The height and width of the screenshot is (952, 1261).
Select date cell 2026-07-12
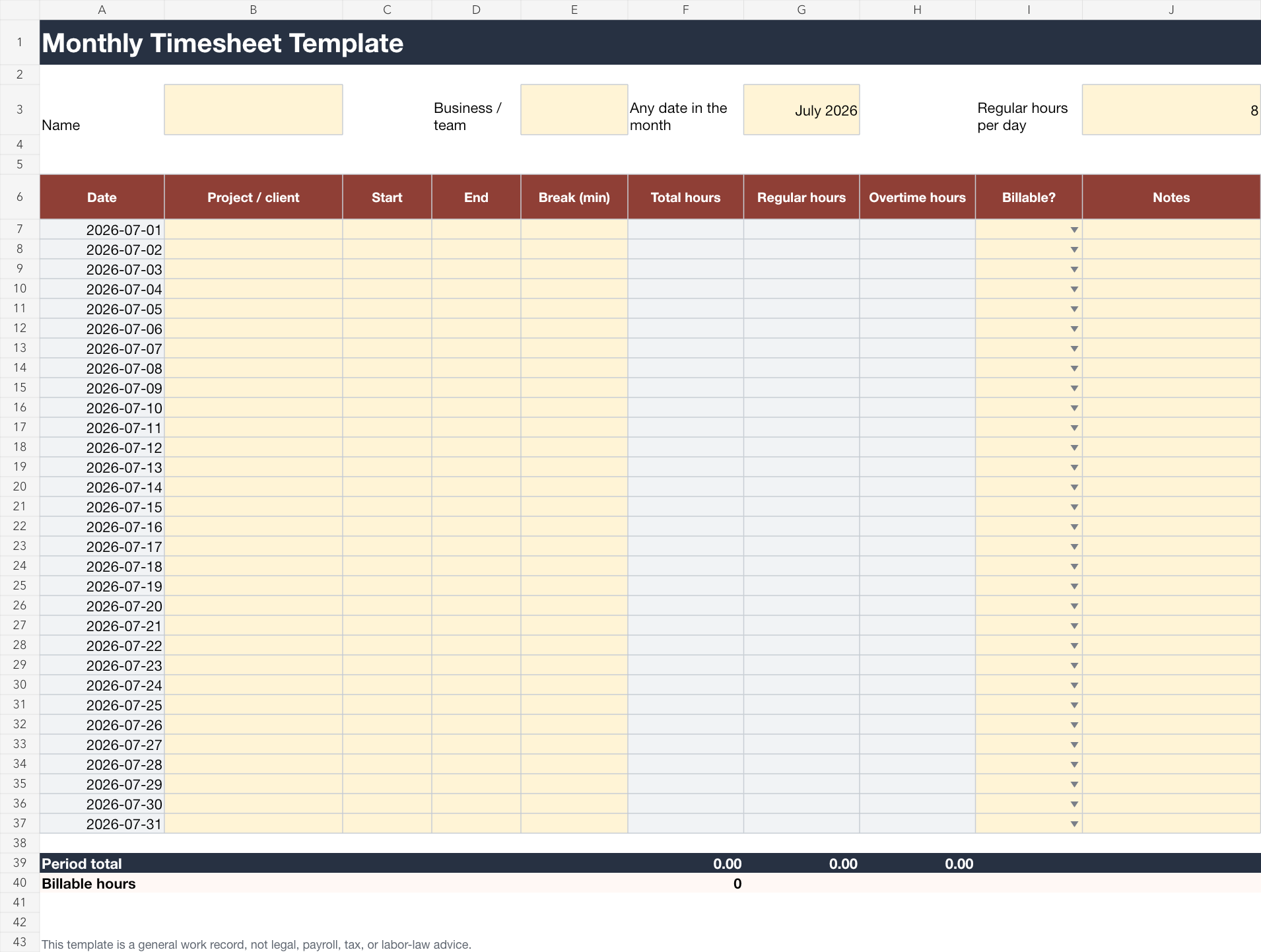102,448
